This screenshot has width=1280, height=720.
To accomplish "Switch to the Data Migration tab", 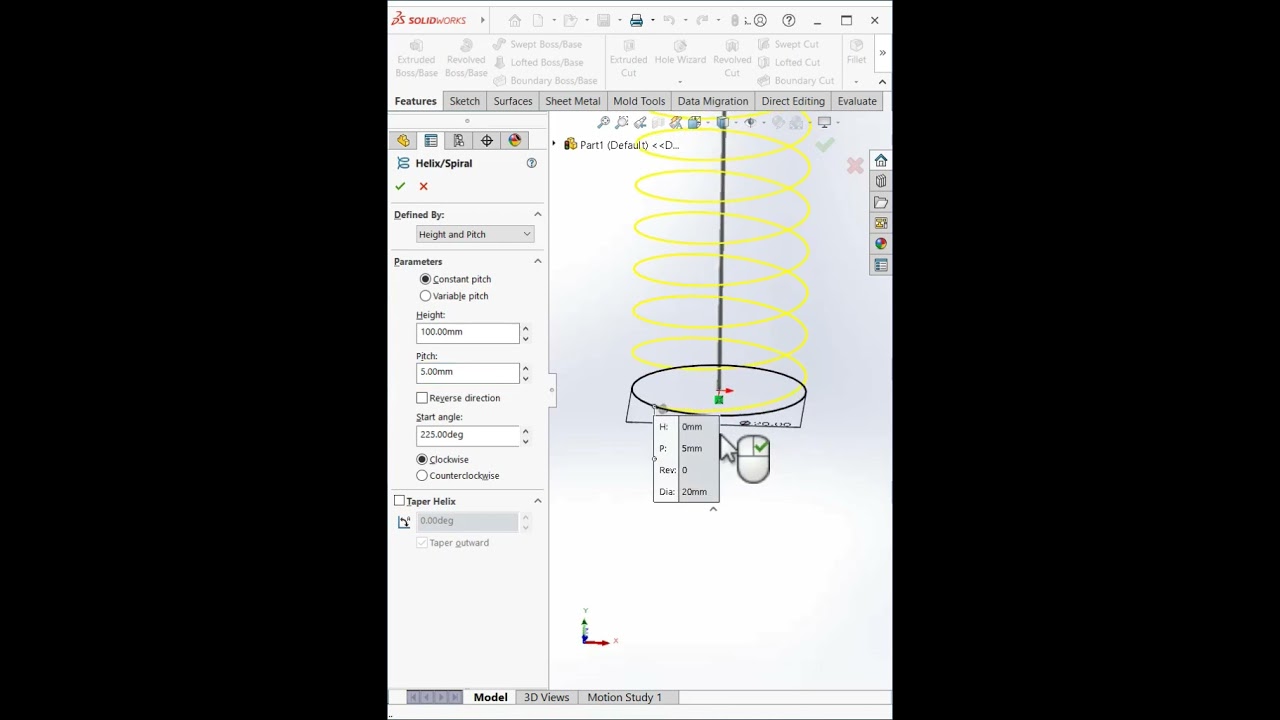I will pos(713,101).
